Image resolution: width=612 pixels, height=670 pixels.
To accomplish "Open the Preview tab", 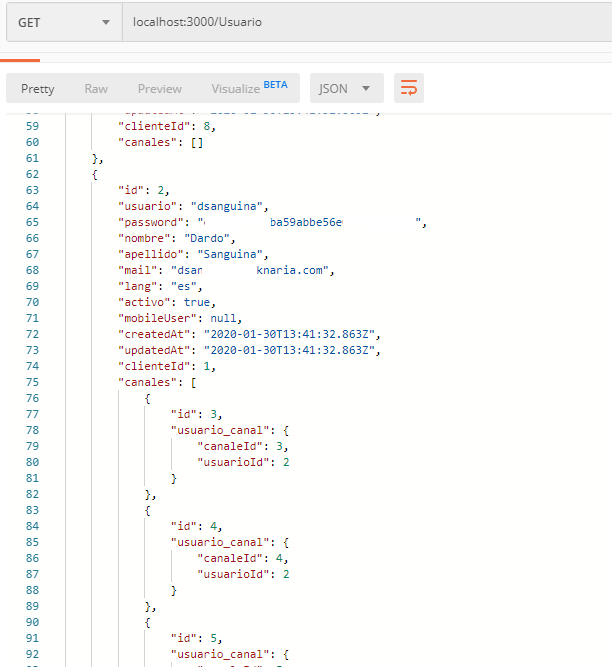I will click(160, 89).
